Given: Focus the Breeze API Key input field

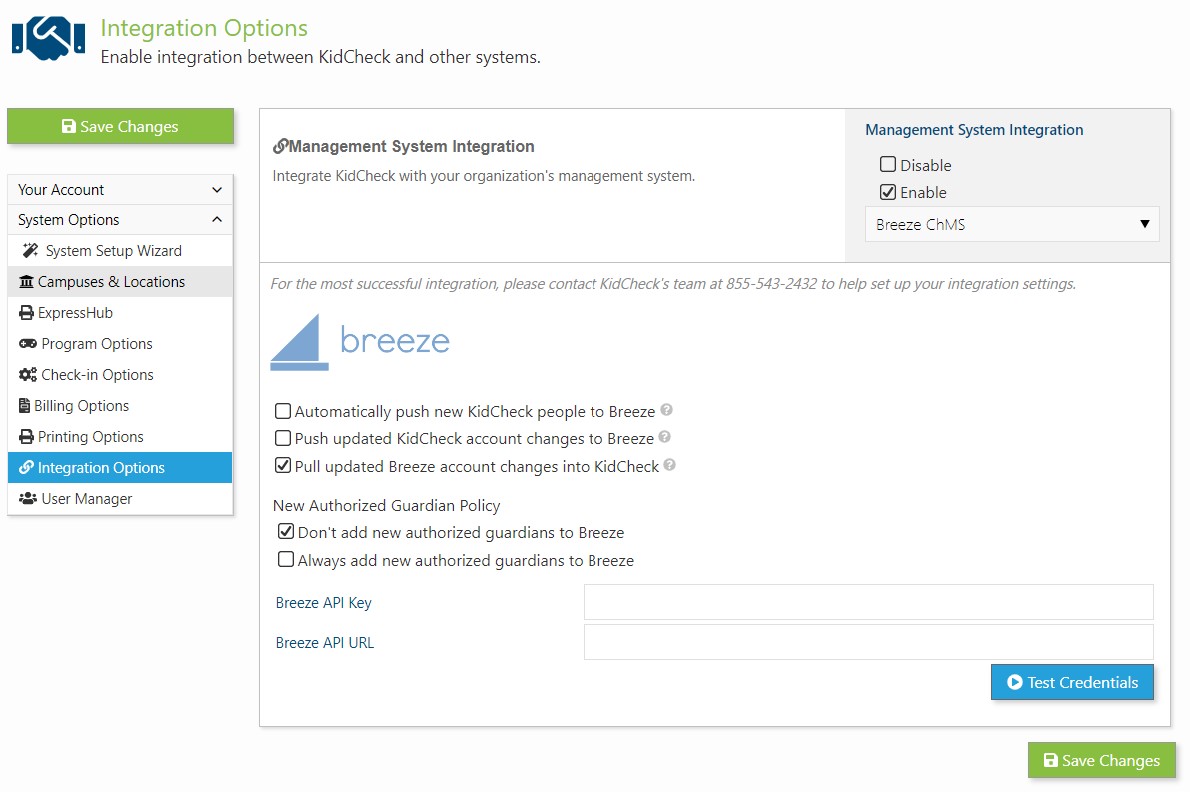Looking at the screenshot, I should 868,602.
